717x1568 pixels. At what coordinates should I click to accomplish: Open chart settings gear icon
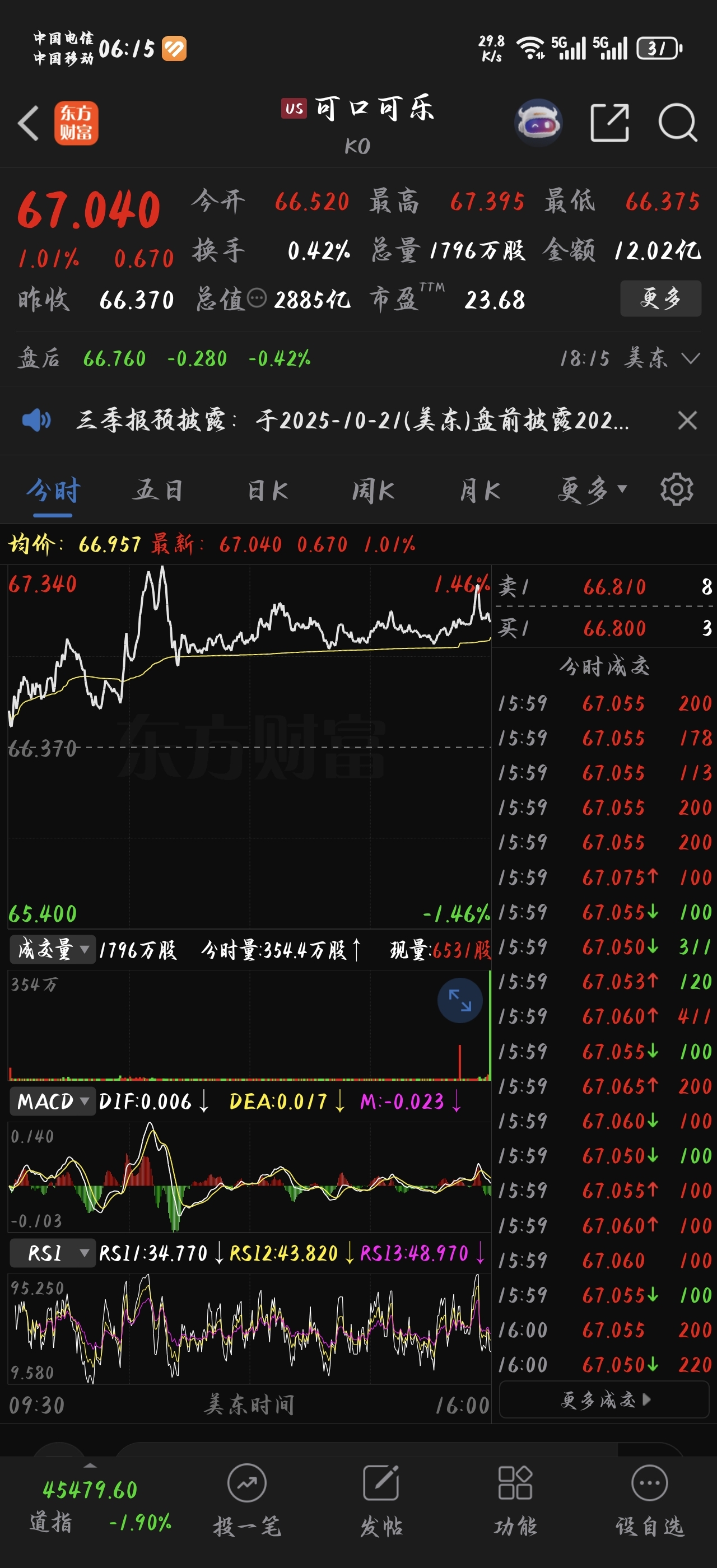pos(677,489)
